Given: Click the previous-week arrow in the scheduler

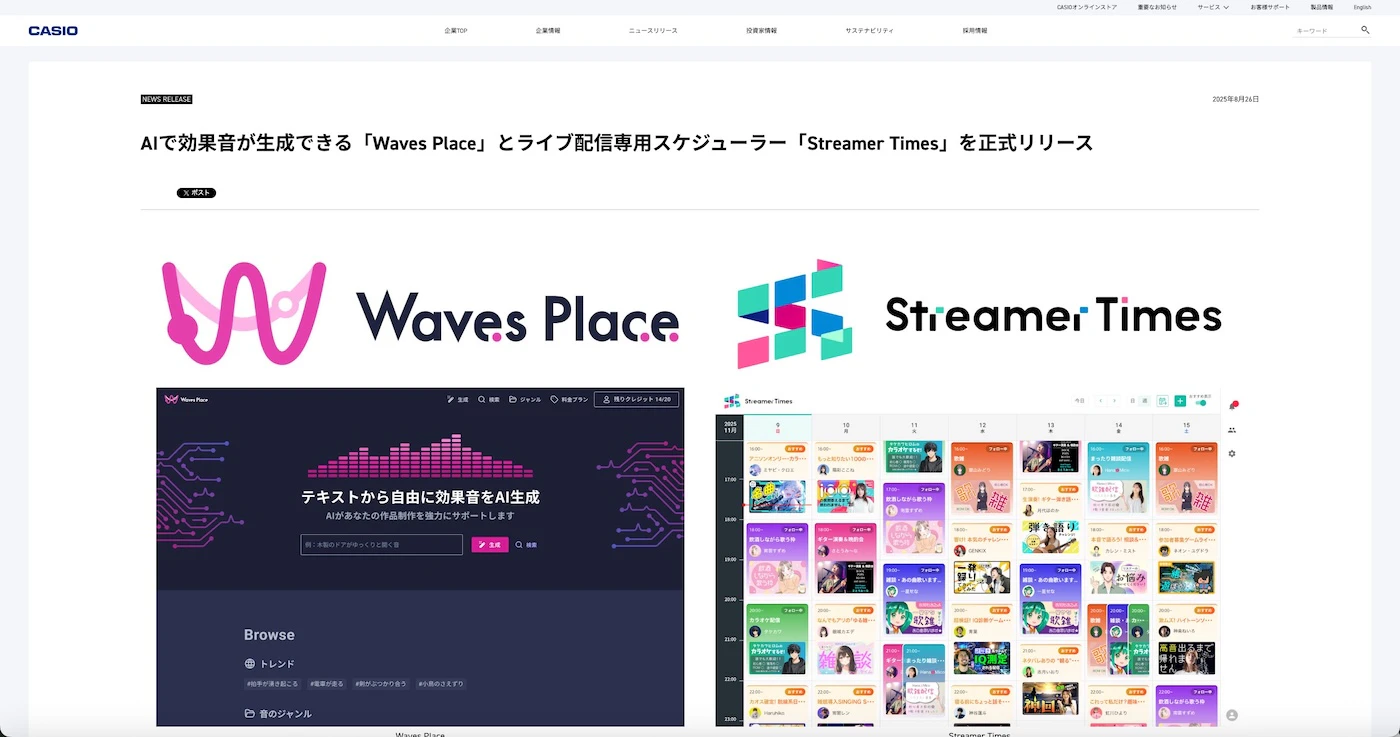Looking at the screenshot, I should [1101, 401].
